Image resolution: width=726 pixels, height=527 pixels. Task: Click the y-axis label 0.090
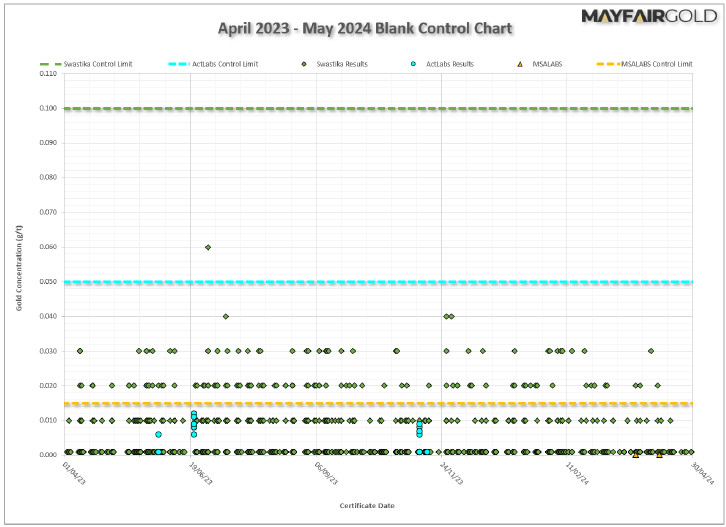[48, 143]
